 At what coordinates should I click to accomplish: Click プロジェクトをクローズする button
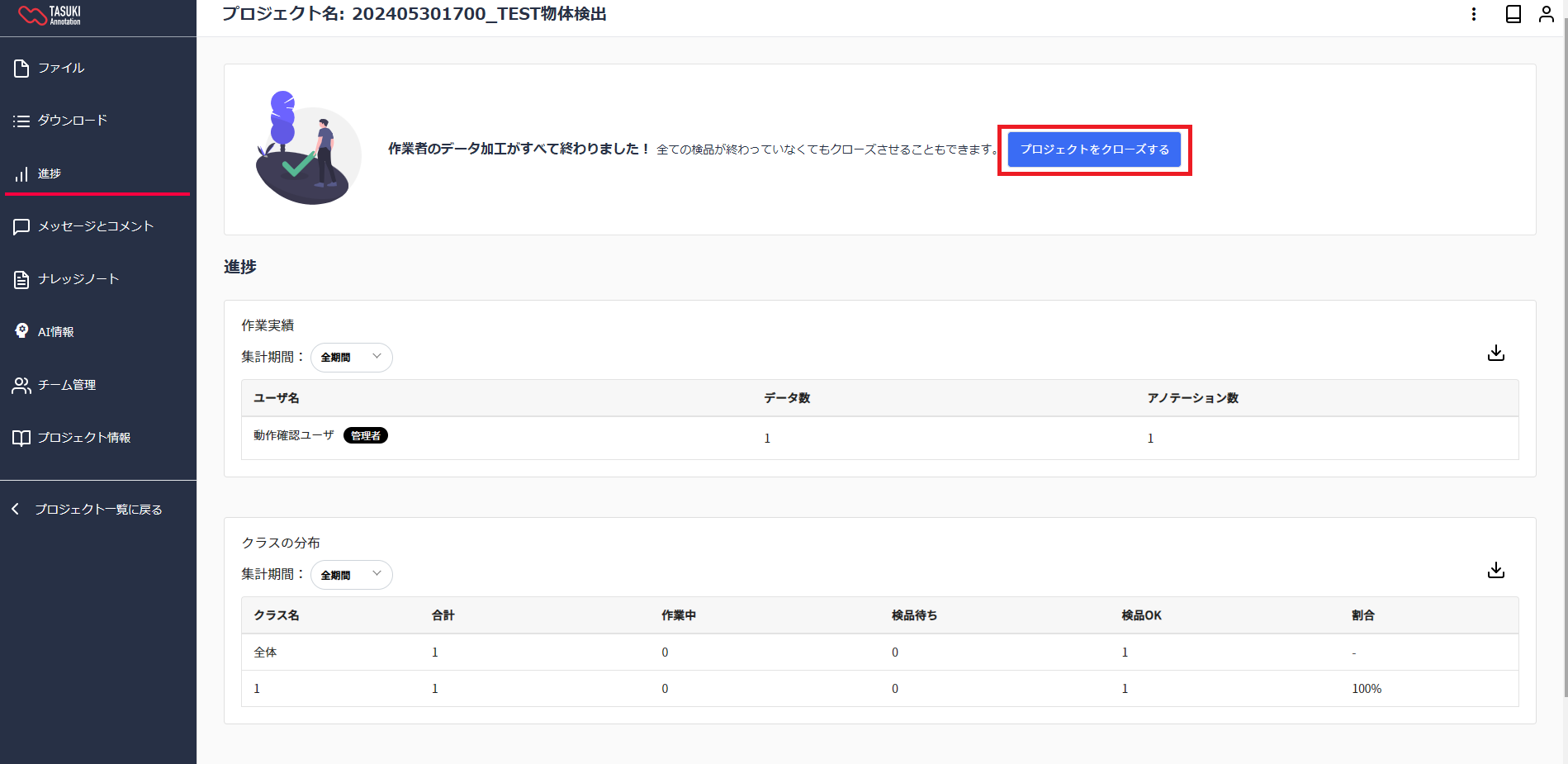coord(1094,149)
